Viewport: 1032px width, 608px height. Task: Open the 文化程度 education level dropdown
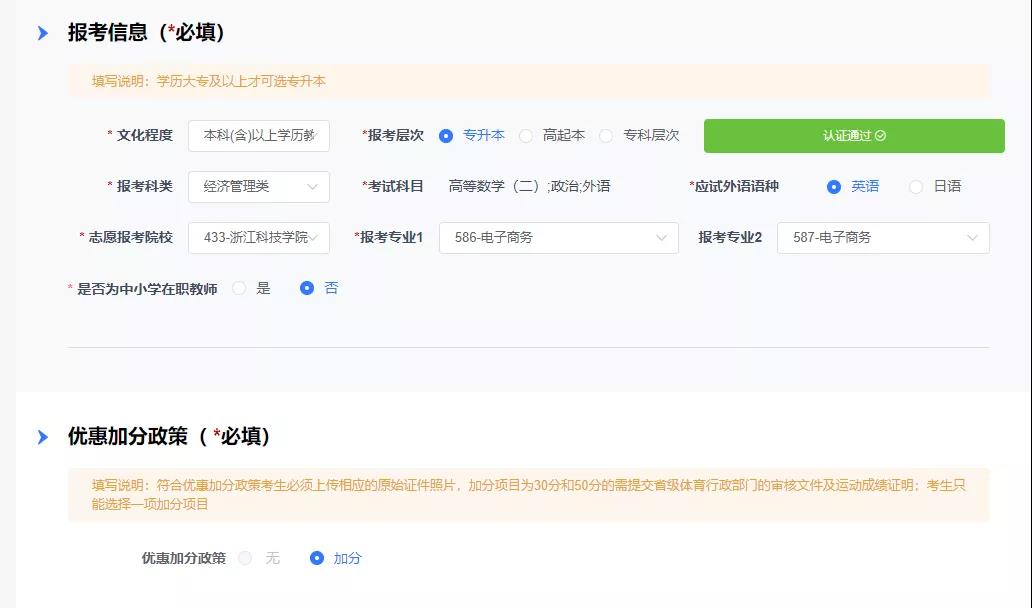(258, 135)
